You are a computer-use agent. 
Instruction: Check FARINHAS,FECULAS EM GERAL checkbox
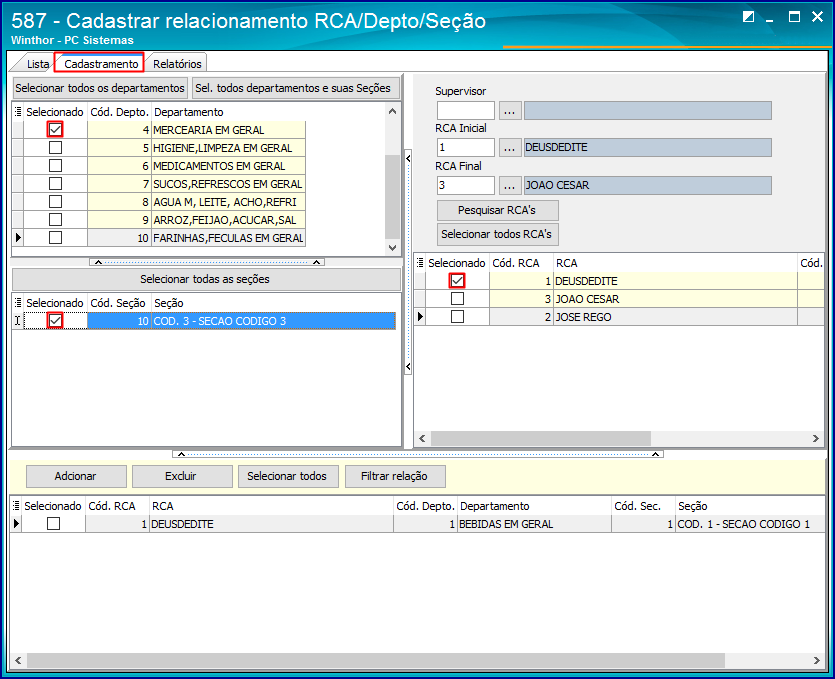tap(55, 238)
